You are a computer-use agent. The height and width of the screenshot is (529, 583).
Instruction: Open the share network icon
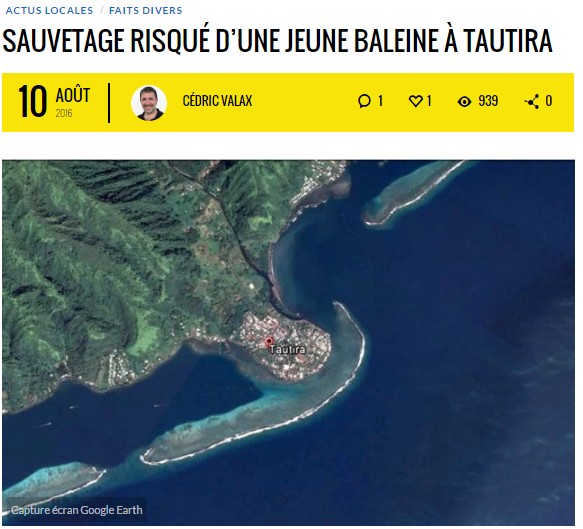point(532,101)
